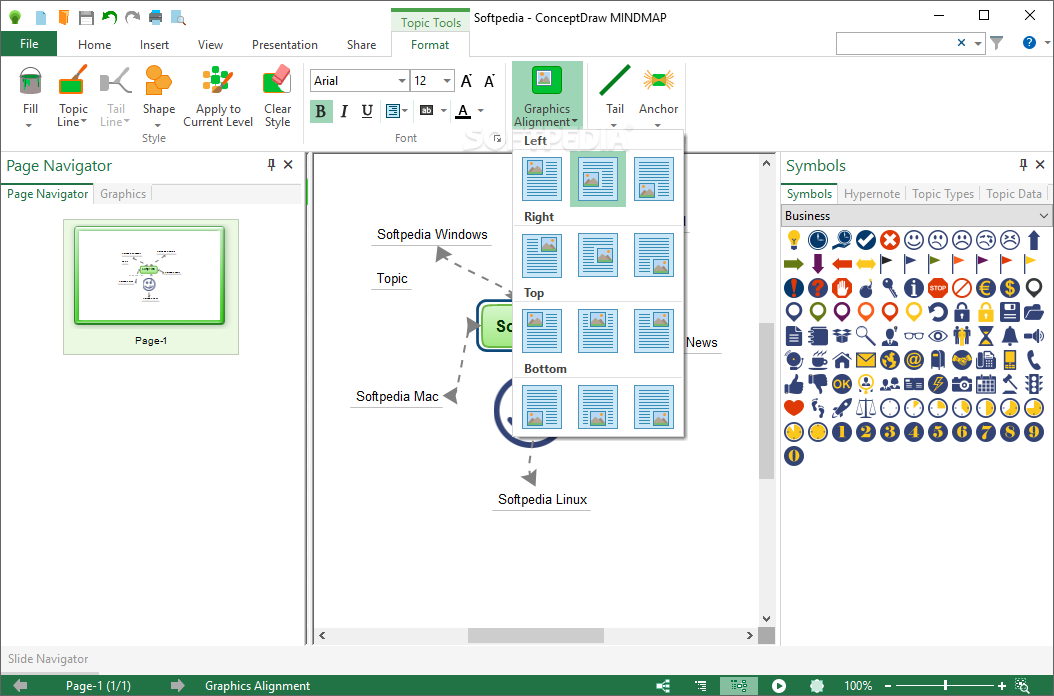Switch to the Home ribbon tab
Image resolution: width=1054 pixels, height=696 pixels.
click(95, 44)
